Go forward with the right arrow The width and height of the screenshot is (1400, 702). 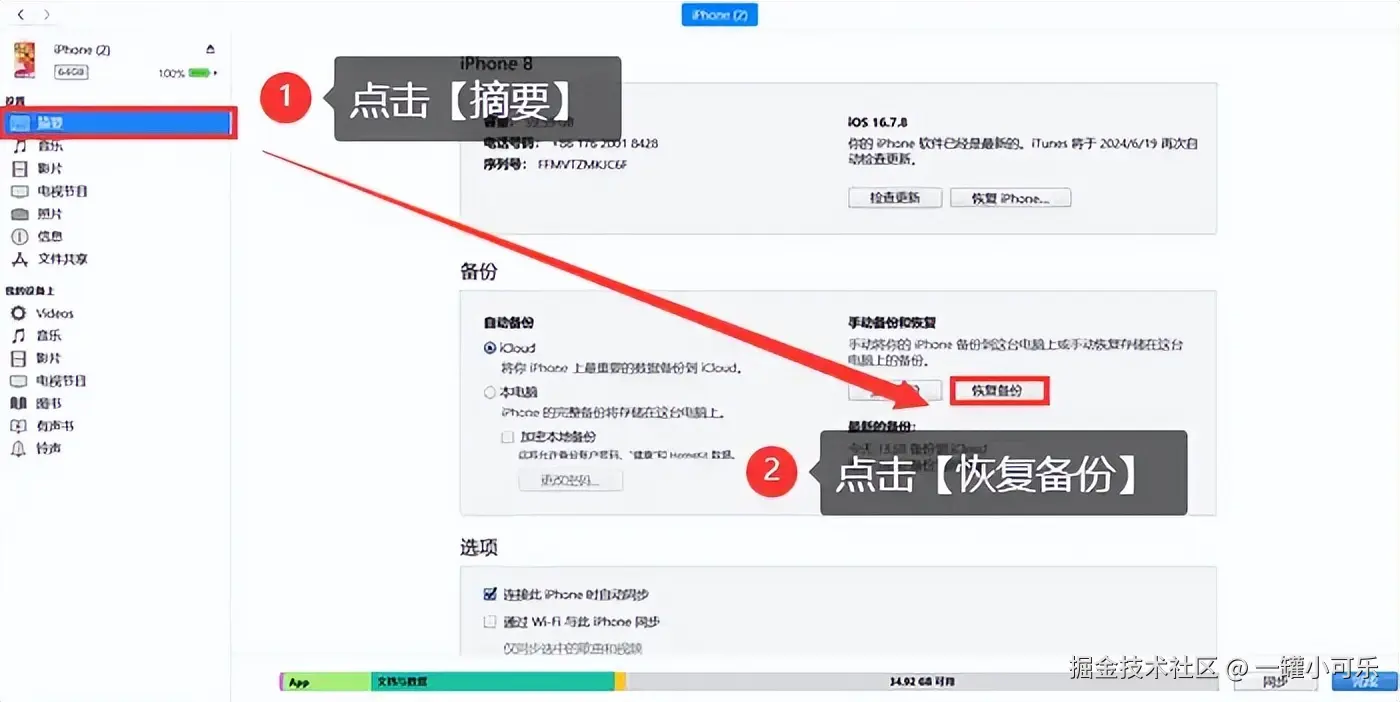coord(46,15)
